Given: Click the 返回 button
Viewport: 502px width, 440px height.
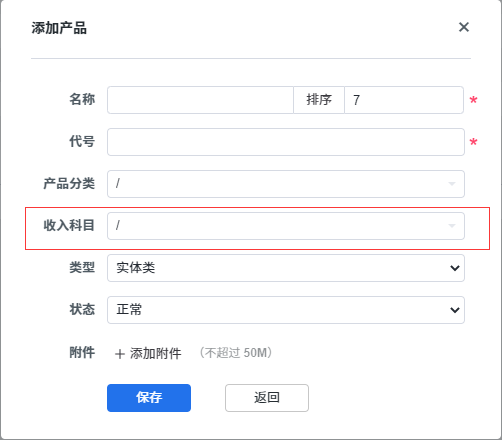Looking at the screenshot, I should (x=267, y=398).
